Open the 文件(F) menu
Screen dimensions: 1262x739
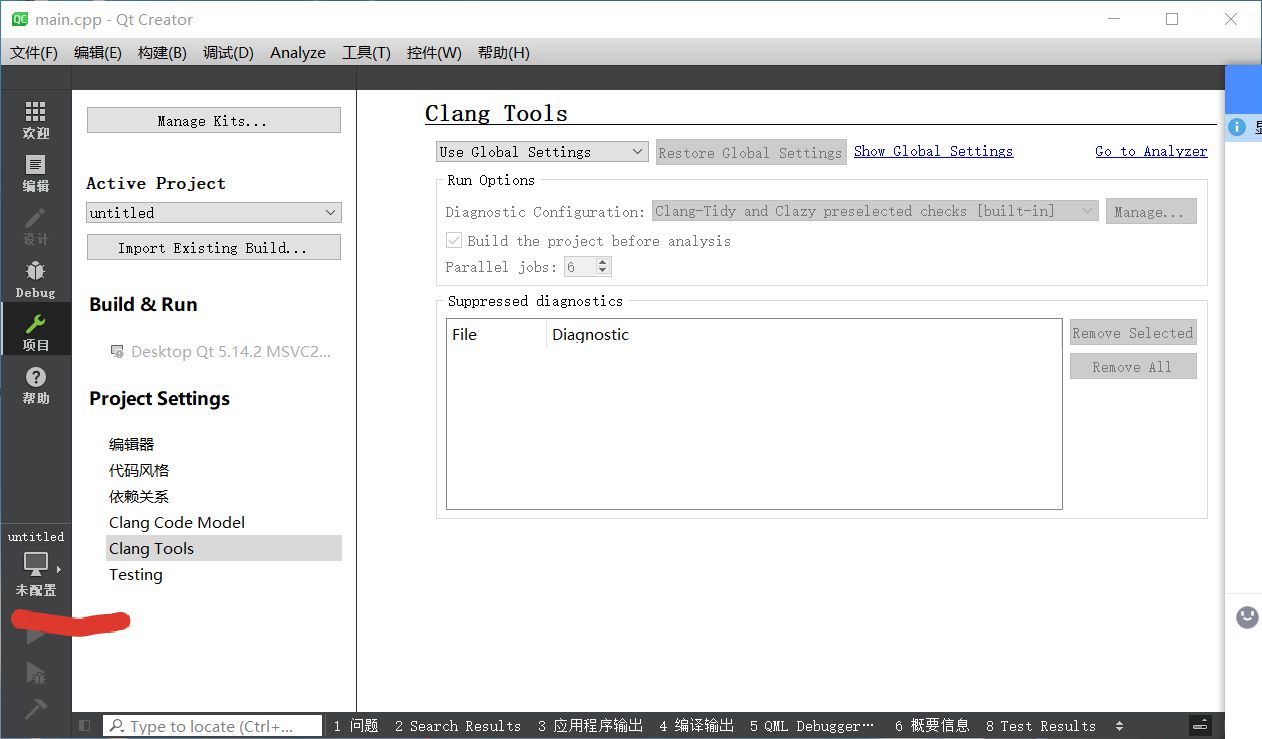click(x=34, y=53)
